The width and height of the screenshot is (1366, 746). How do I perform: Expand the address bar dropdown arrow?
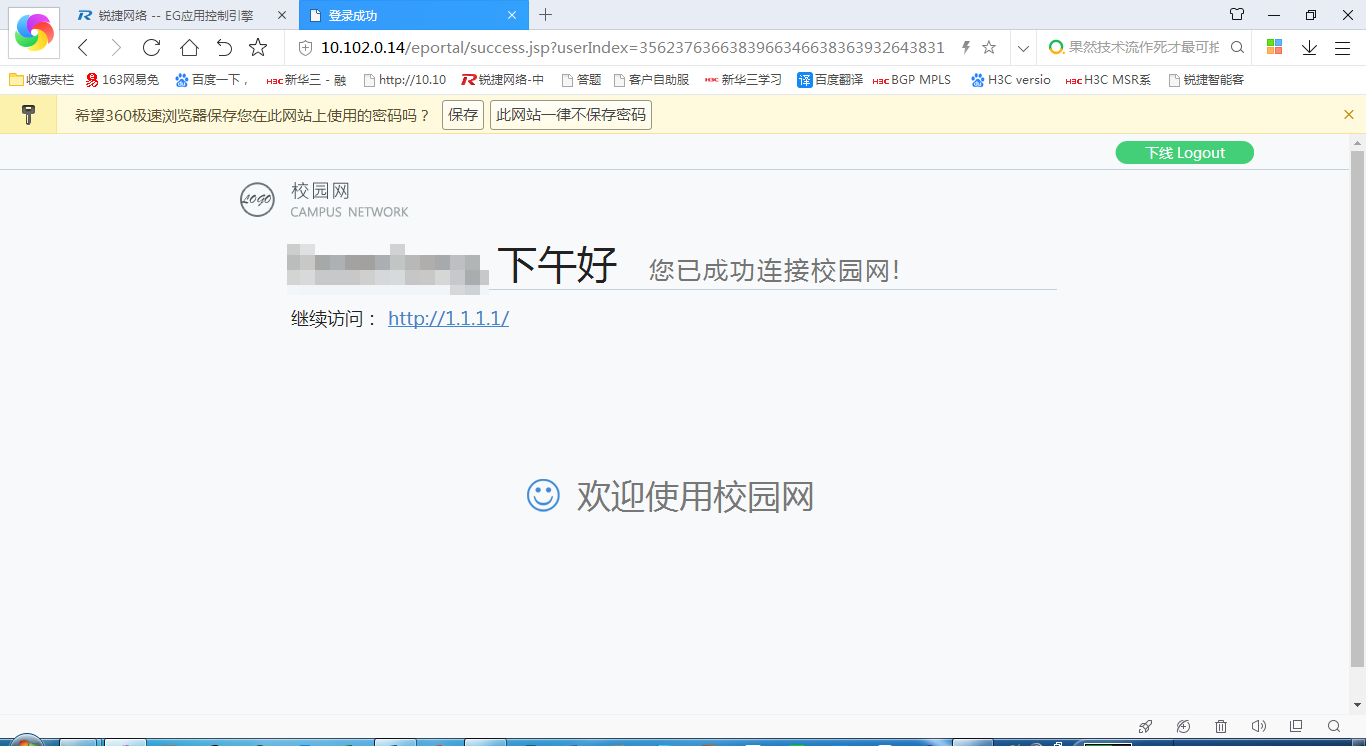[1022, 47]
